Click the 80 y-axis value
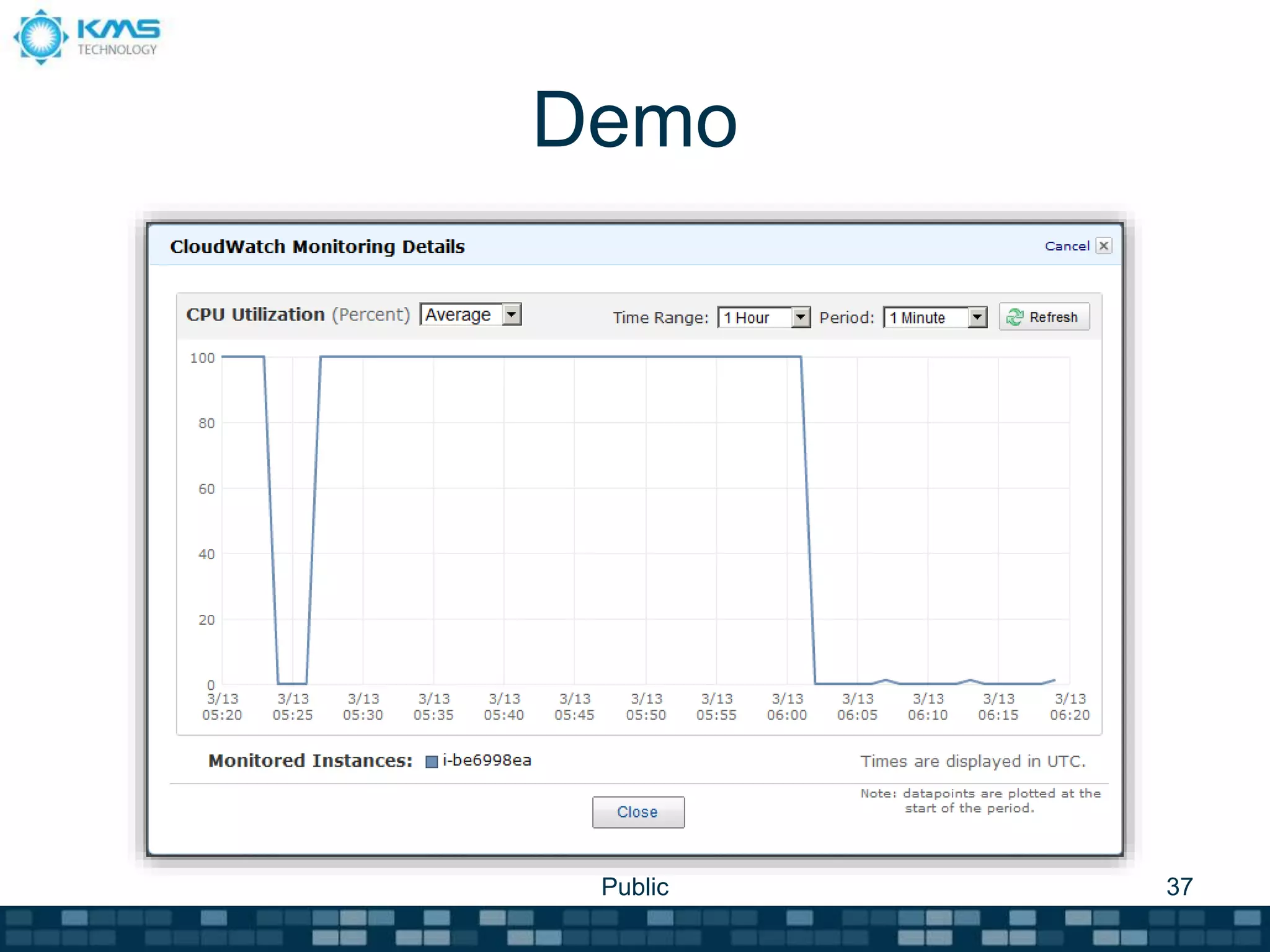 click(x=206, y=423)
